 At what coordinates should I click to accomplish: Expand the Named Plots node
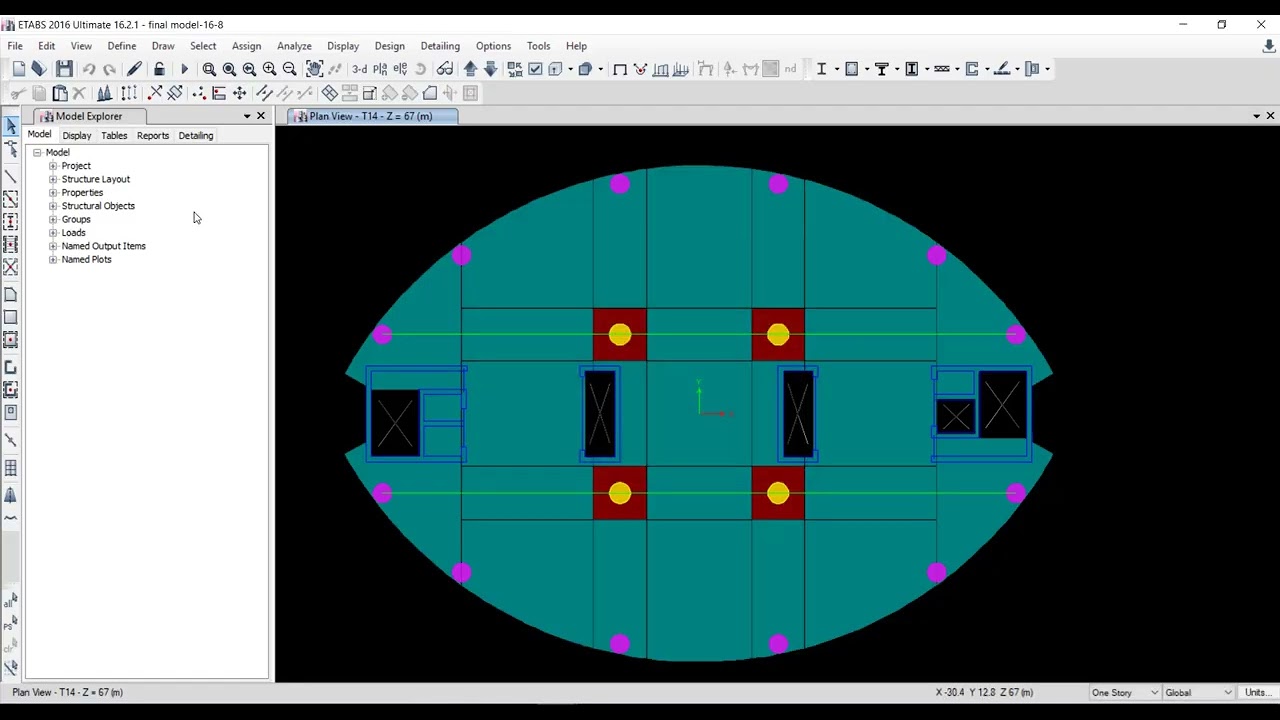[x=53, y=259]
